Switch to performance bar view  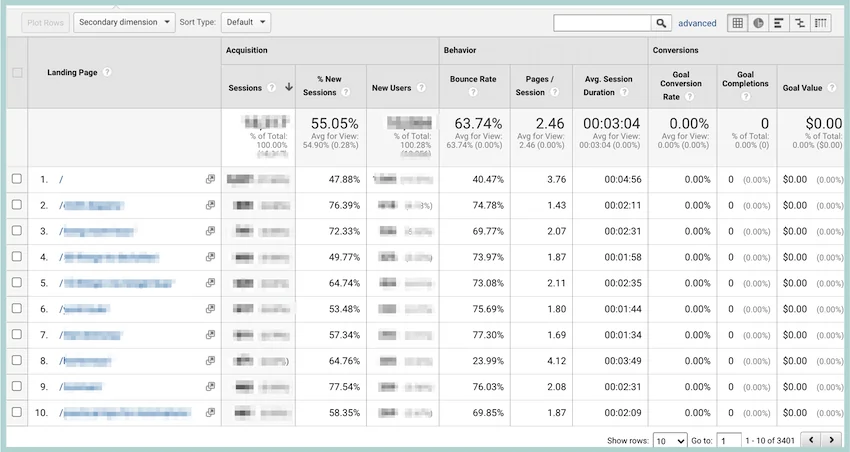click(x=778, y=23)
